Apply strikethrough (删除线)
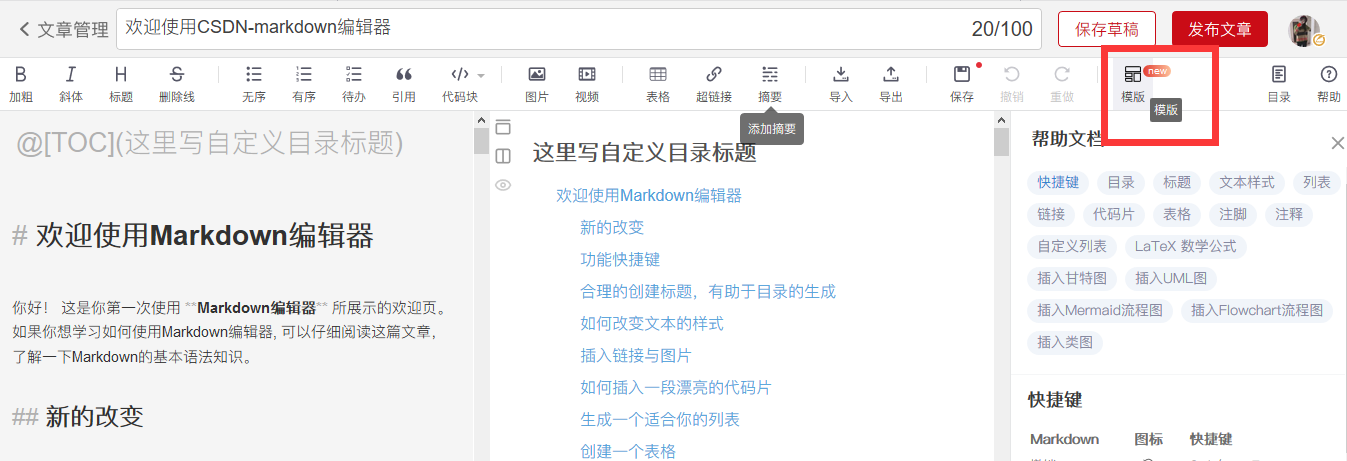1347x461 pixels. coord(177,84)
